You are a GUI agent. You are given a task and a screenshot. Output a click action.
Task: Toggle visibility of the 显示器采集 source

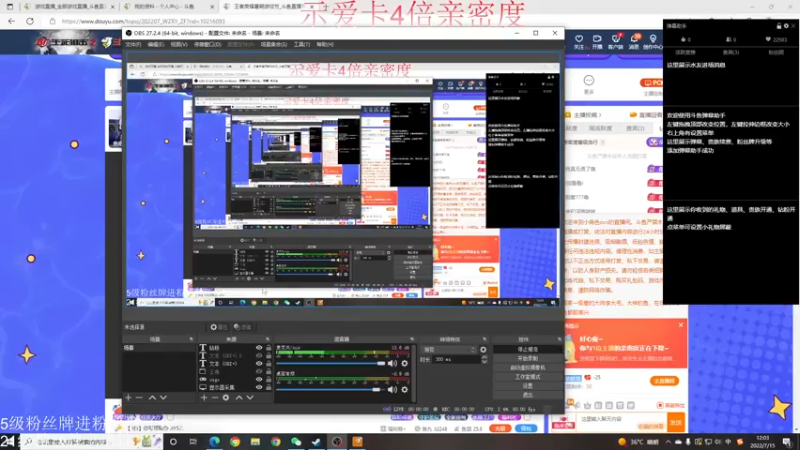(259, 387)
